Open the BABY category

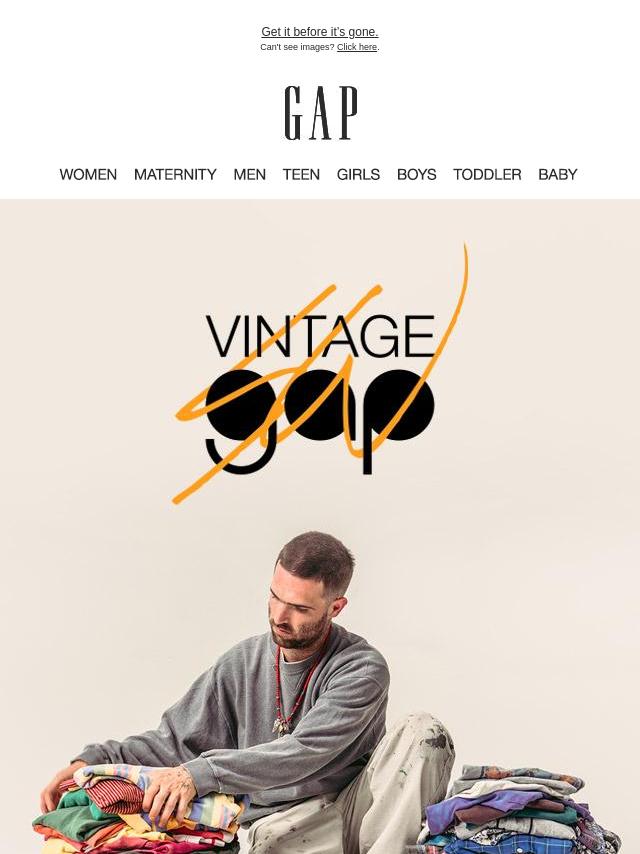(558, 174)
